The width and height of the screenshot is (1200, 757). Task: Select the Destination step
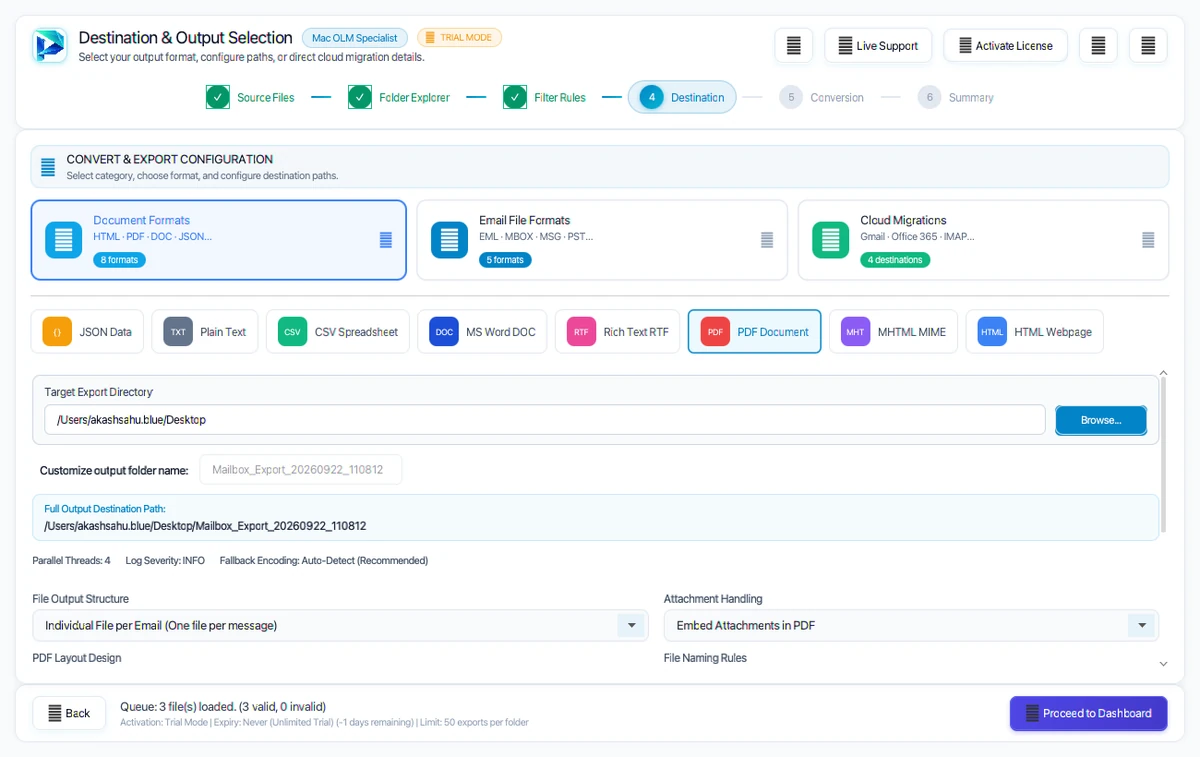682,97
